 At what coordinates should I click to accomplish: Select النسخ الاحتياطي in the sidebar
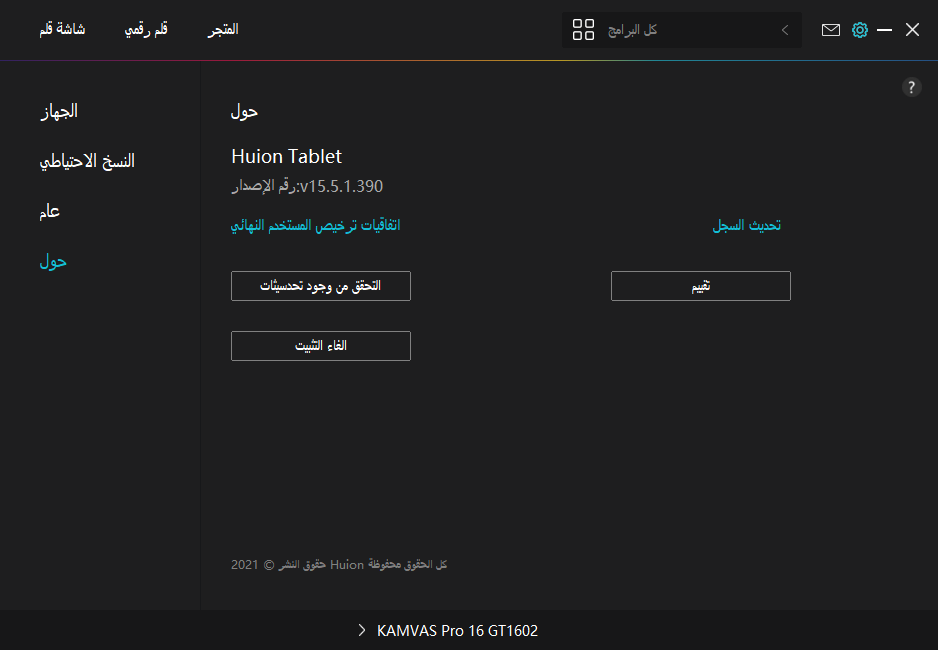tap(87, 161)
